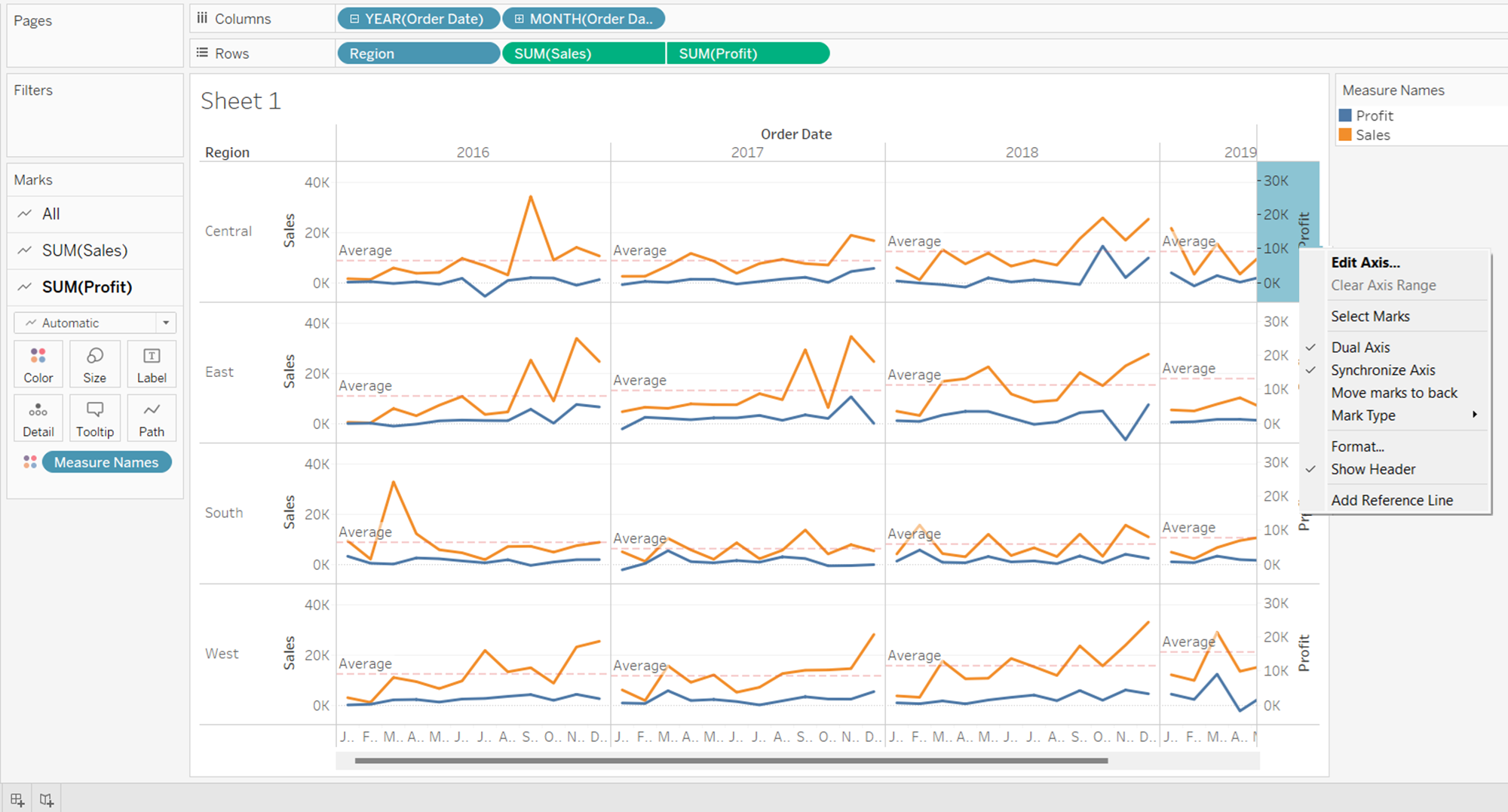Click the new dashboard icon in status bar
Image resolution: width=1508 pixels, height=812 pixels.
(x=47, y=800)
